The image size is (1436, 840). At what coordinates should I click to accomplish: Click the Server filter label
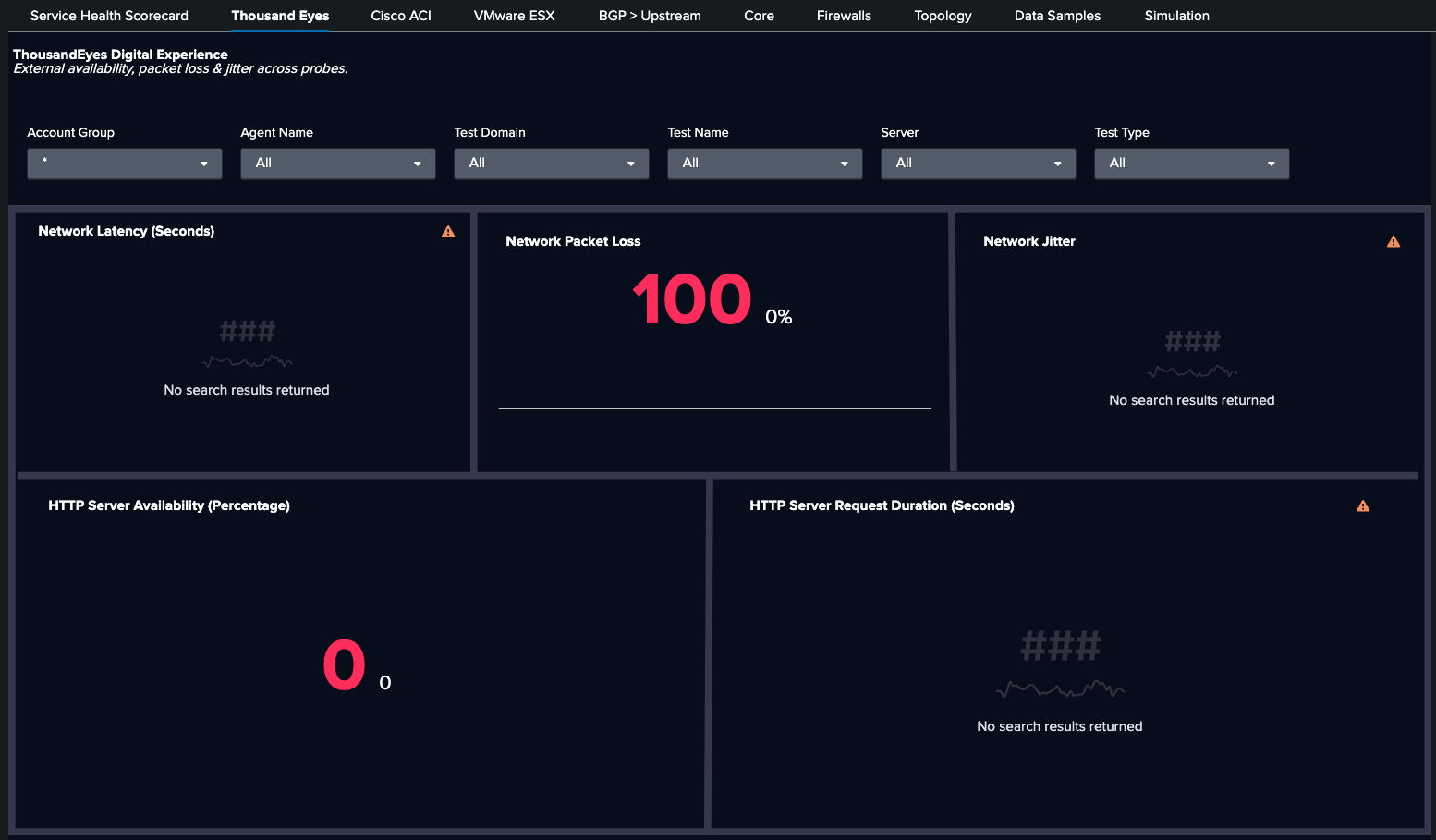900,132
